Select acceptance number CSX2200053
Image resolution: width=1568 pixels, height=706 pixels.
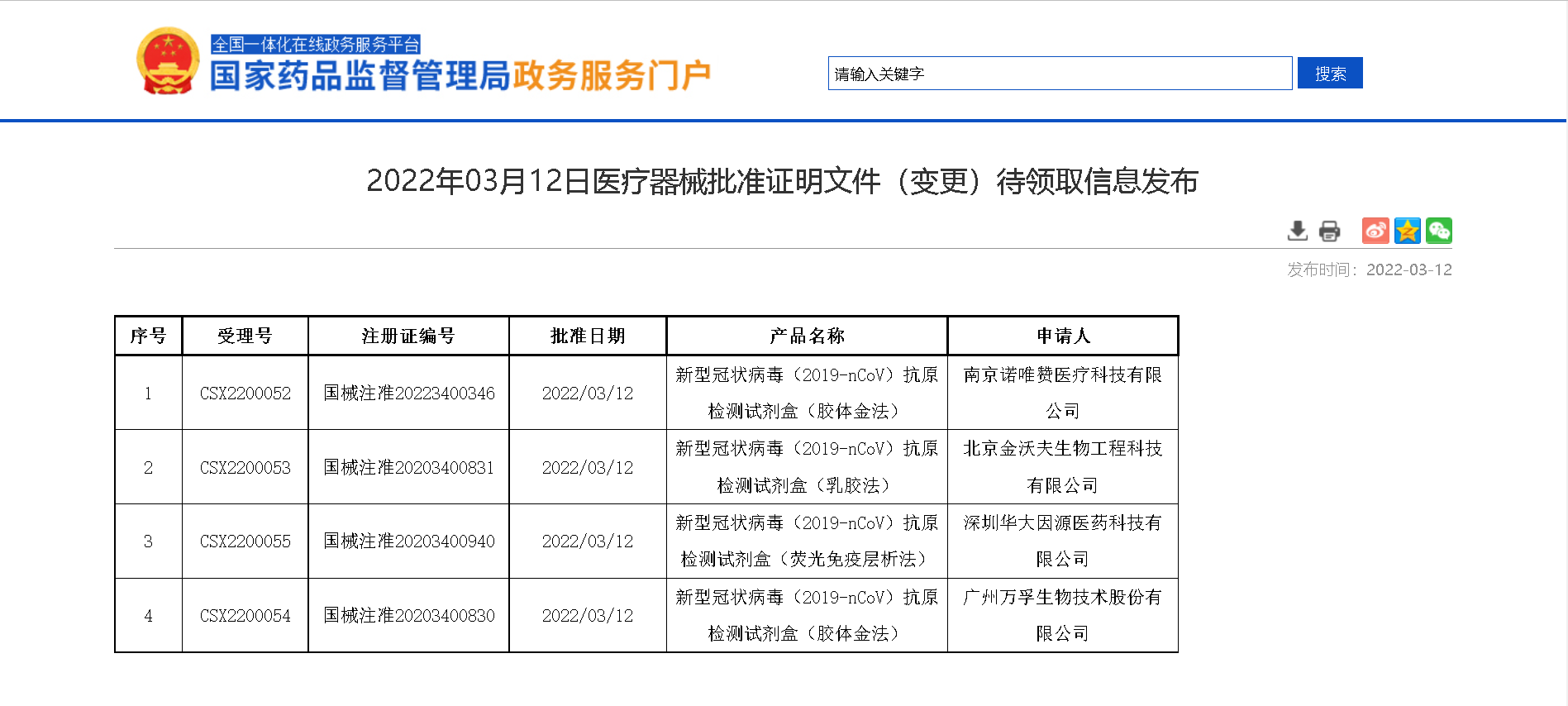[245, 468]
